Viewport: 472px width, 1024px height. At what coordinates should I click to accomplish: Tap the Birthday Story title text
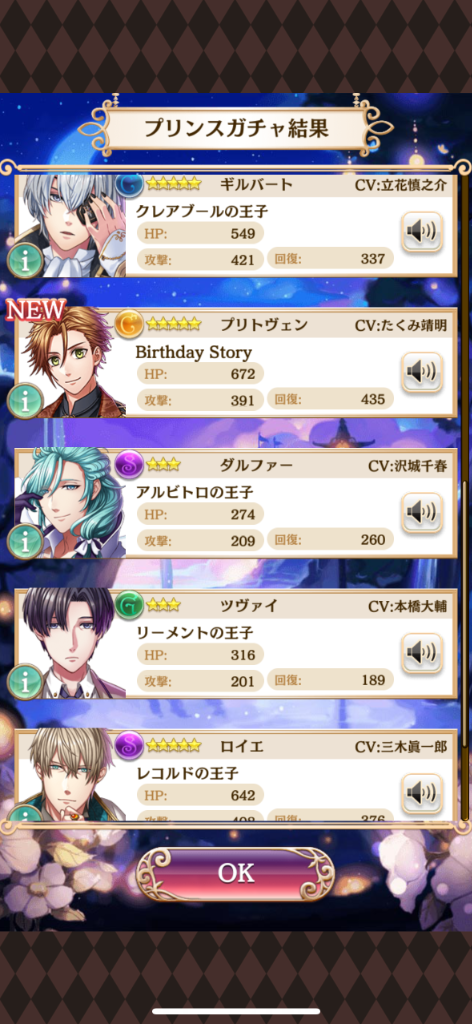(x=193, y=352)
